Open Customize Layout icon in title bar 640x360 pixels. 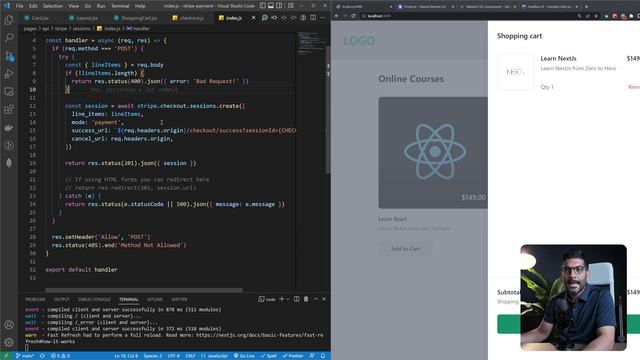[291, 6]
